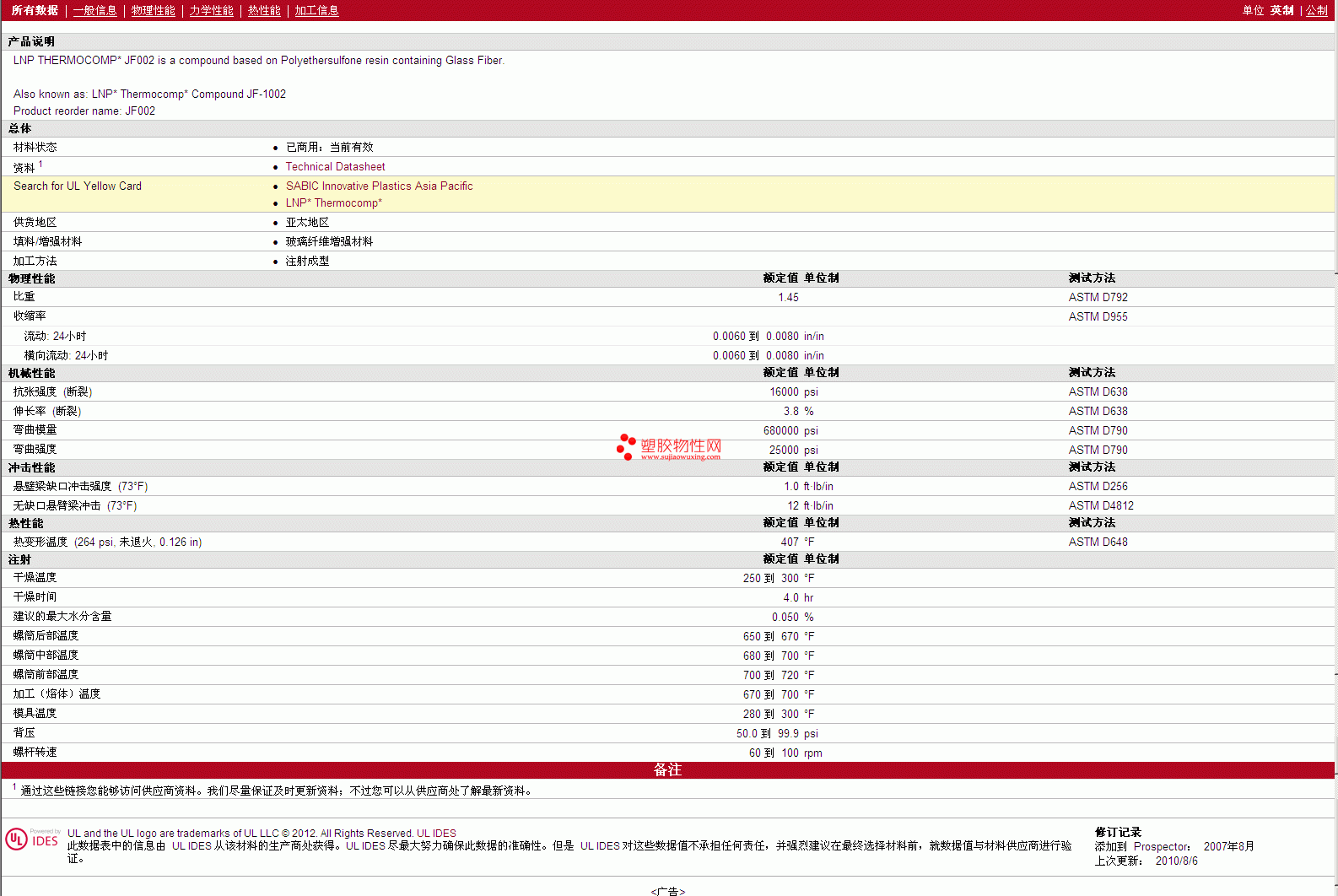Image resolution: width=1338 pixels, height=896 pixels.
Task: Open the 物理性能 tab link
Action: 153,10
